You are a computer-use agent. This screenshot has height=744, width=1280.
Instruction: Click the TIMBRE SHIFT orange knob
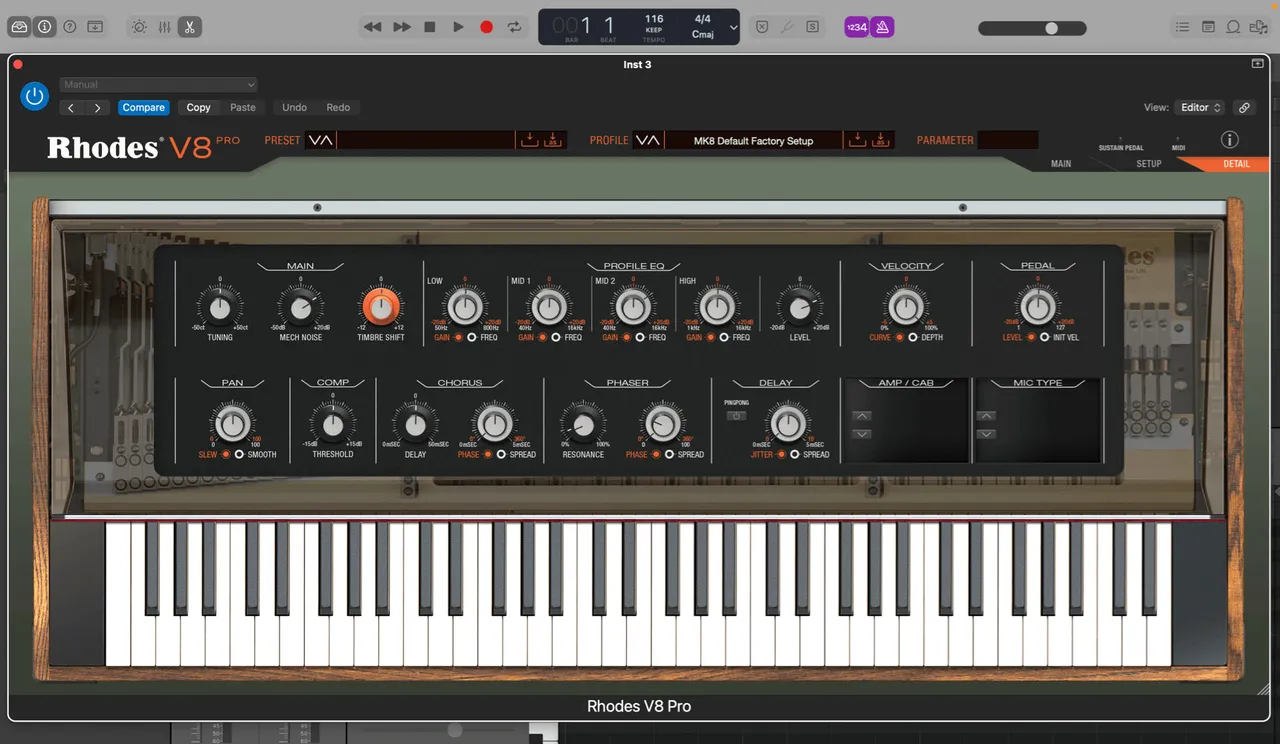click(x=381, y=307)
